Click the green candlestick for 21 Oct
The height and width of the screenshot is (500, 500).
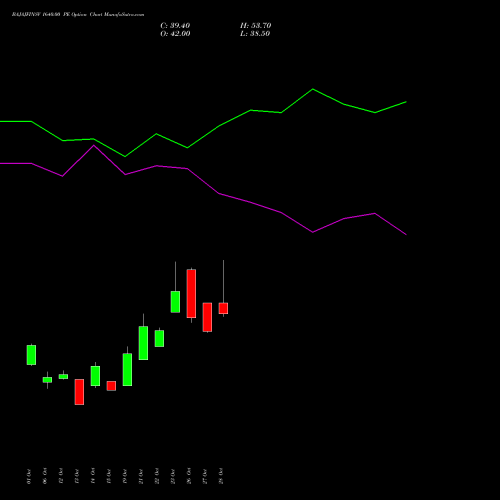(x=143, y=343)
